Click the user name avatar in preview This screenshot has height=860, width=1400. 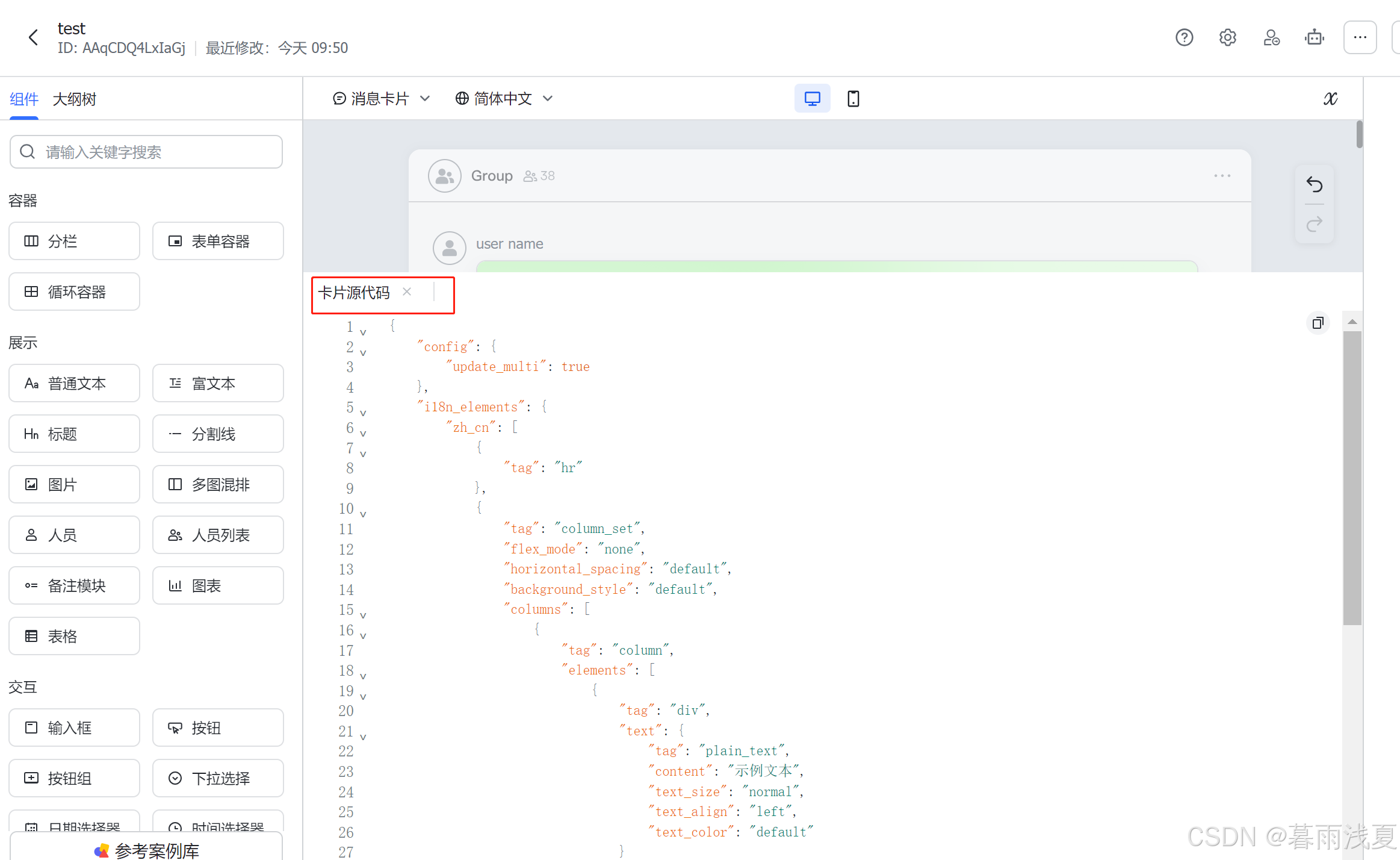click(x=449, y=248)
